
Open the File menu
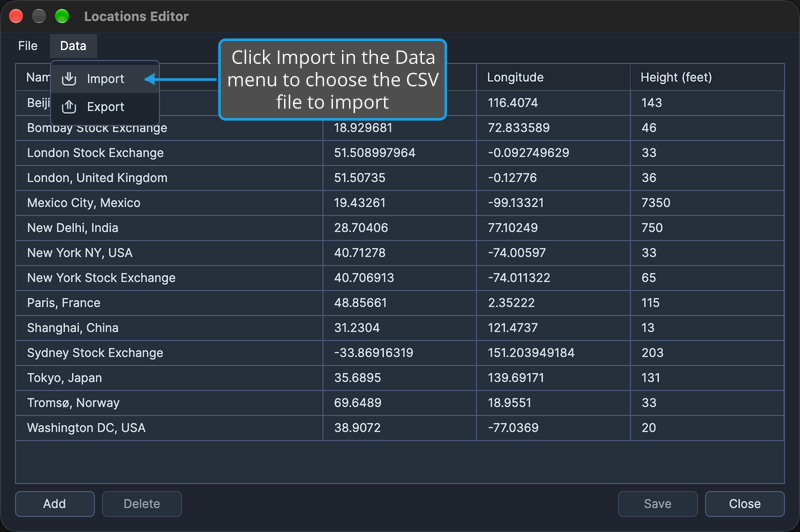point(28,46)
